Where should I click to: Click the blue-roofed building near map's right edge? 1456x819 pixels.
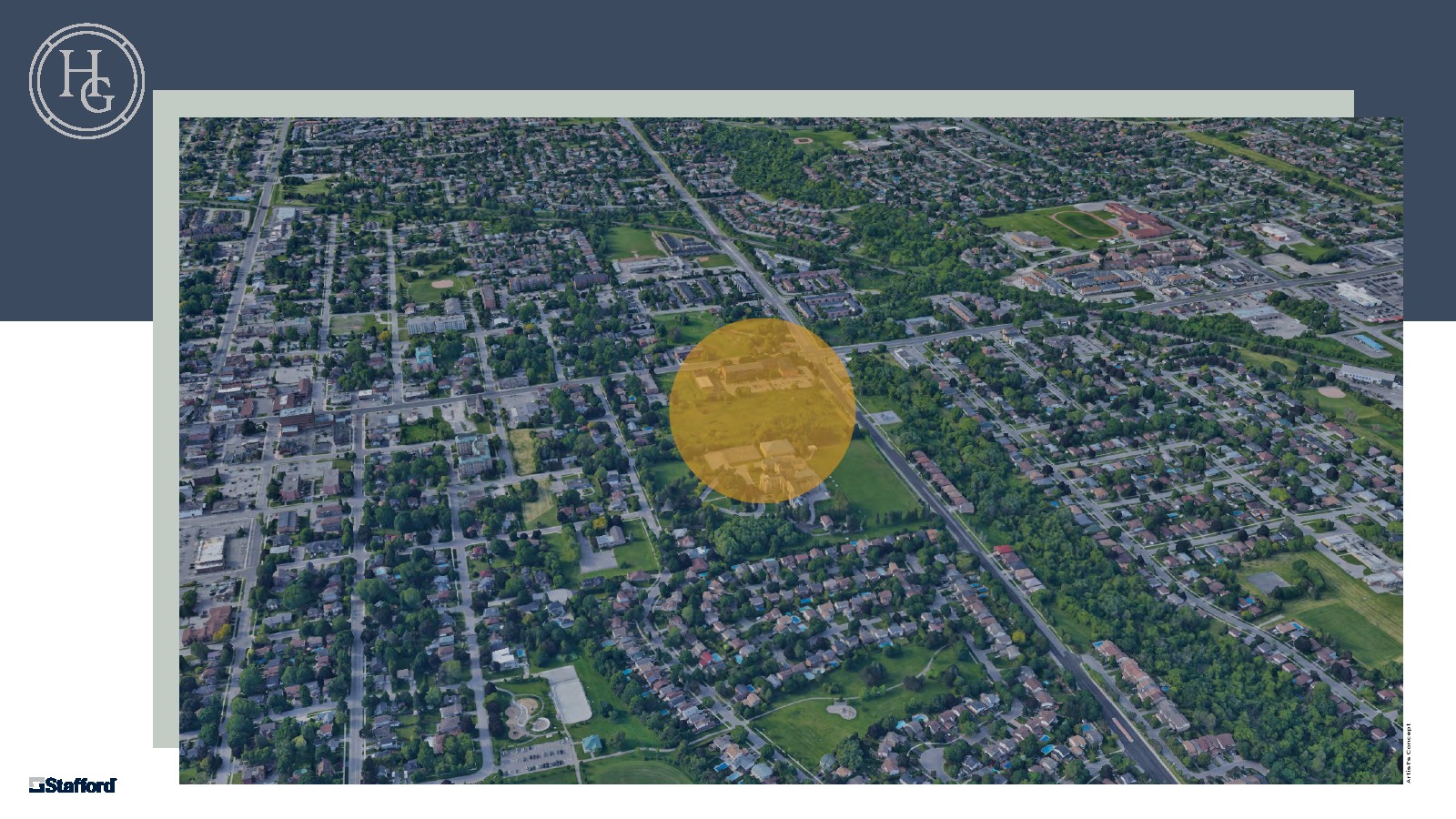point(1371,342)
